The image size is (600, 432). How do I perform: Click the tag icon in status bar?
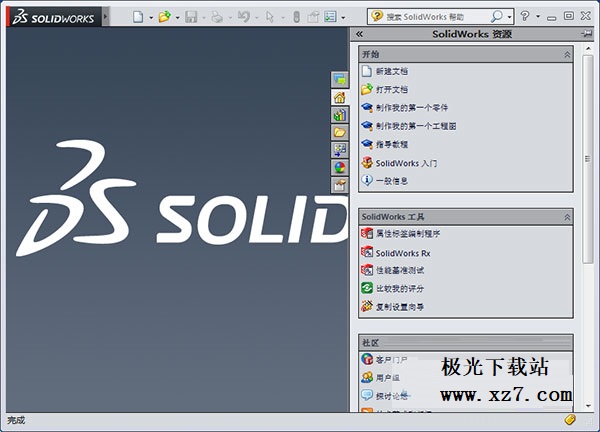[x=570, y=420]
